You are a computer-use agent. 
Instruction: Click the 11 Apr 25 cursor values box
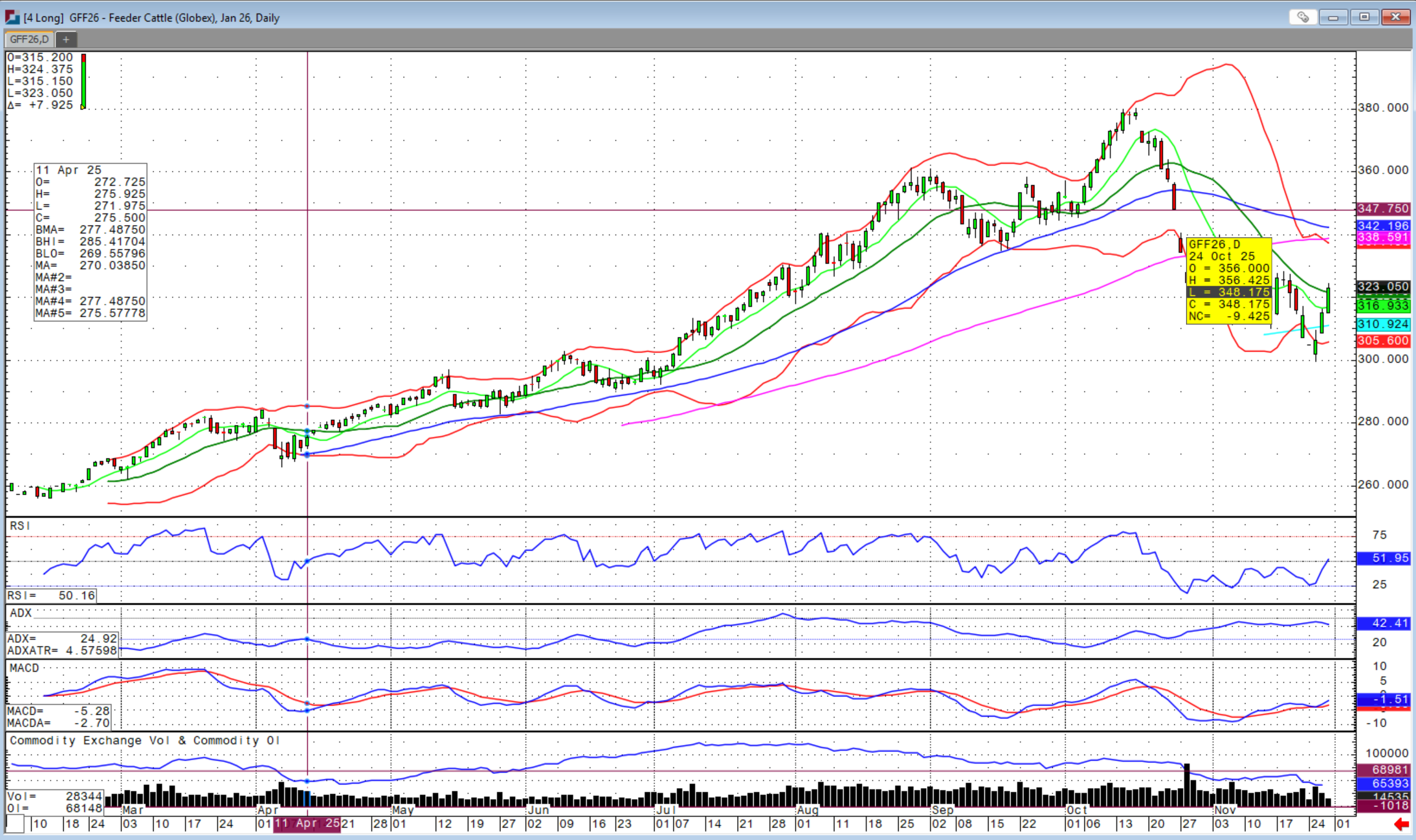tap(91, 241)
